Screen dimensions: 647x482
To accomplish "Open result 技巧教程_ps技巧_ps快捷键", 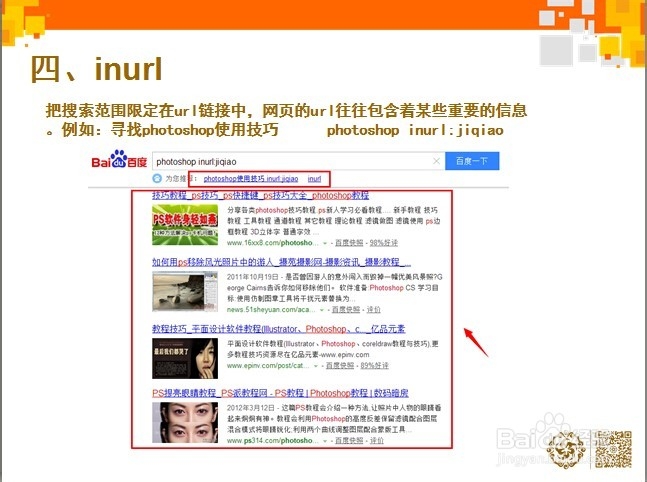I will [260, 195].
